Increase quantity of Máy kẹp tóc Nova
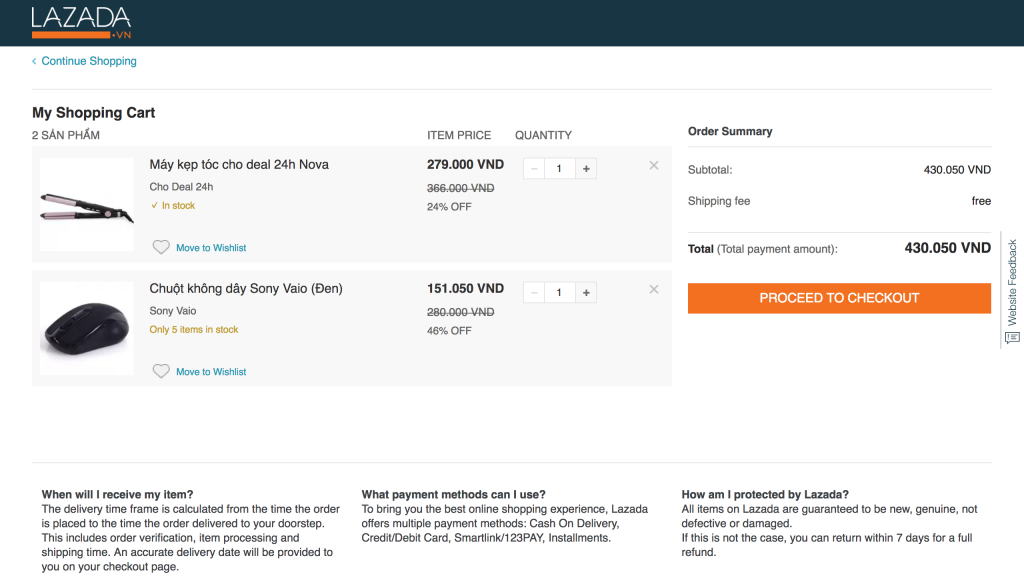1024x580 pixels. pos(587,169)
